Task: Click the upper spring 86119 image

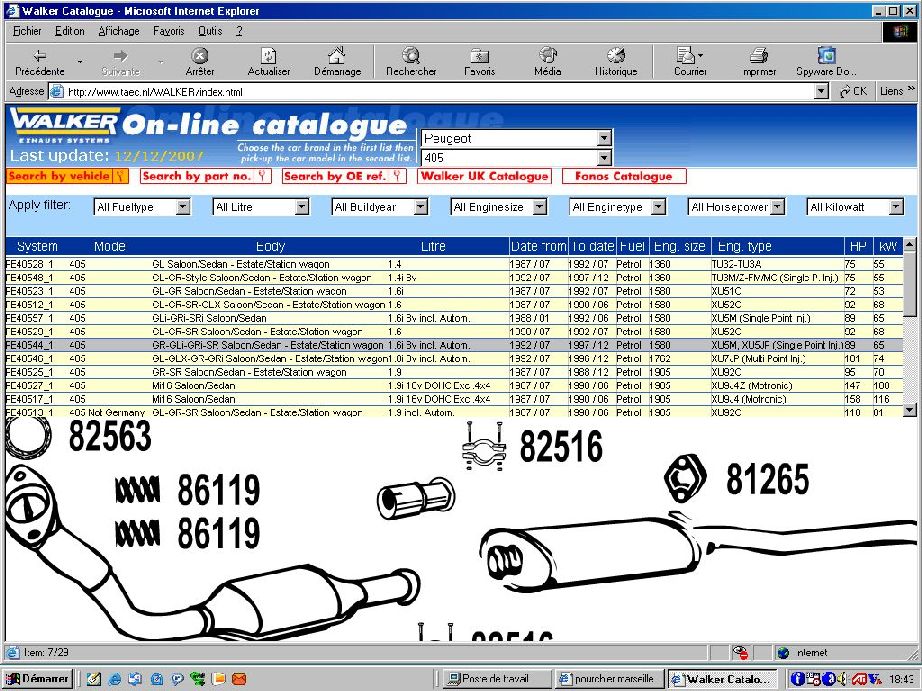Action: tap(137, 490)
